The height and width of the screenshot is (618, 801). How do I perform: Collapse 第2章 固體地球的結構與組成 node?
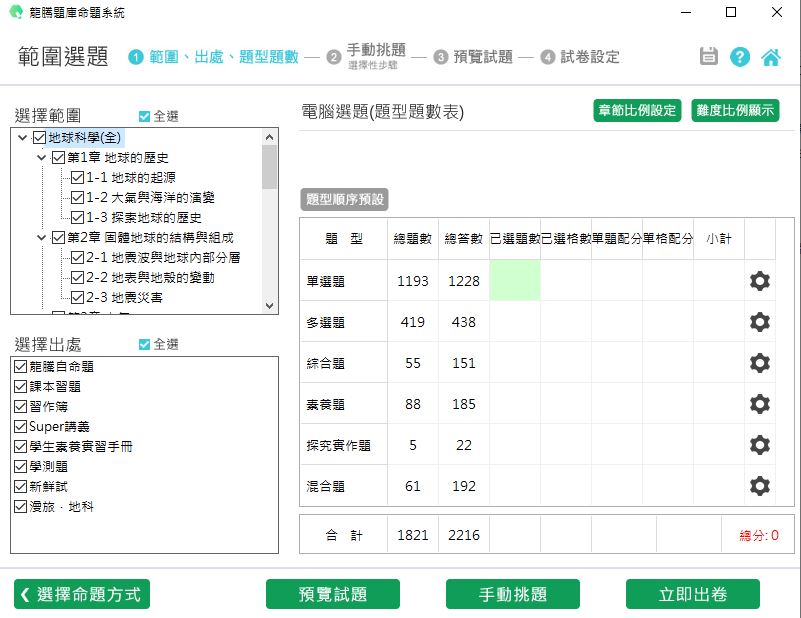coord(42,238)
